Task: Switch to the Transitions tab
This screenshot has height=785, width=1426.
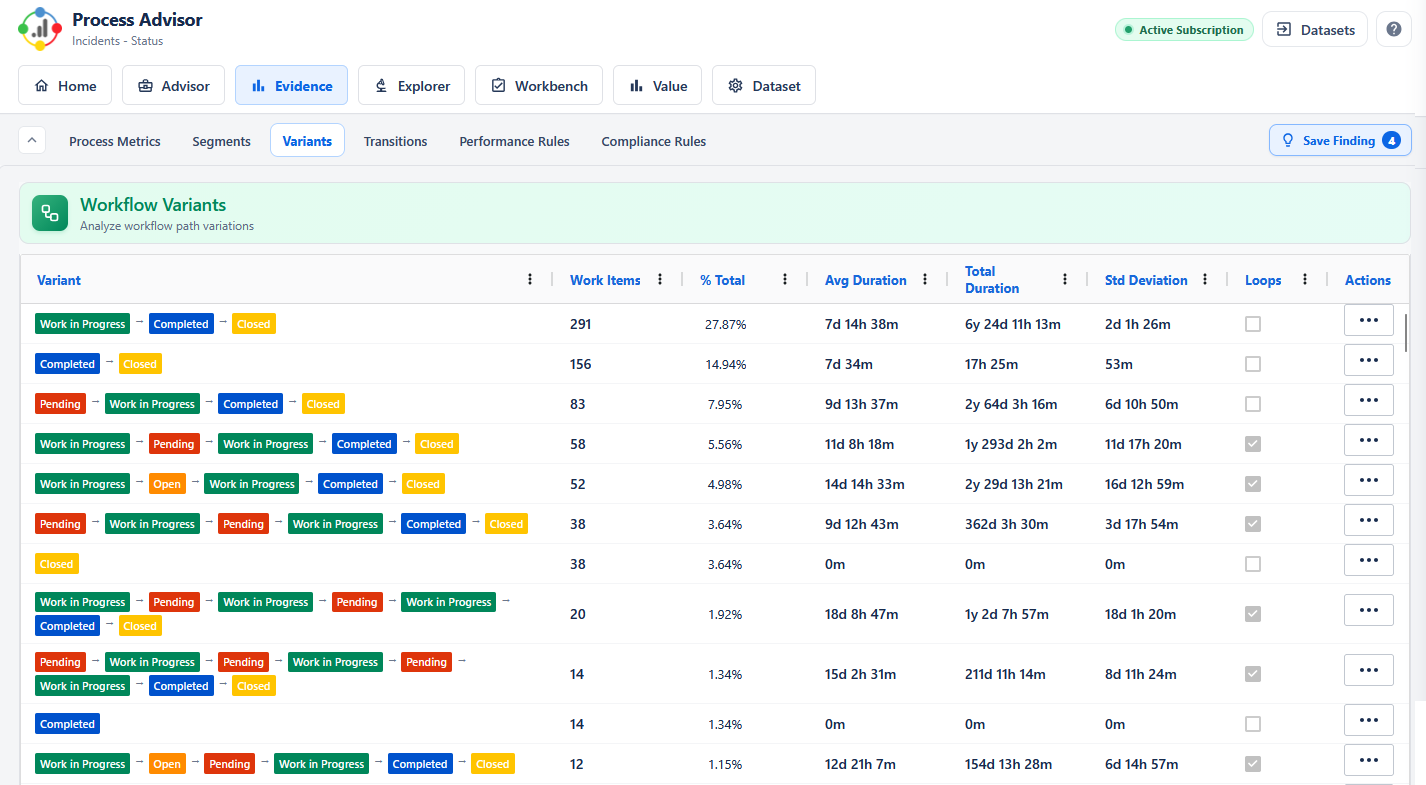Action: tap(395, 141)
